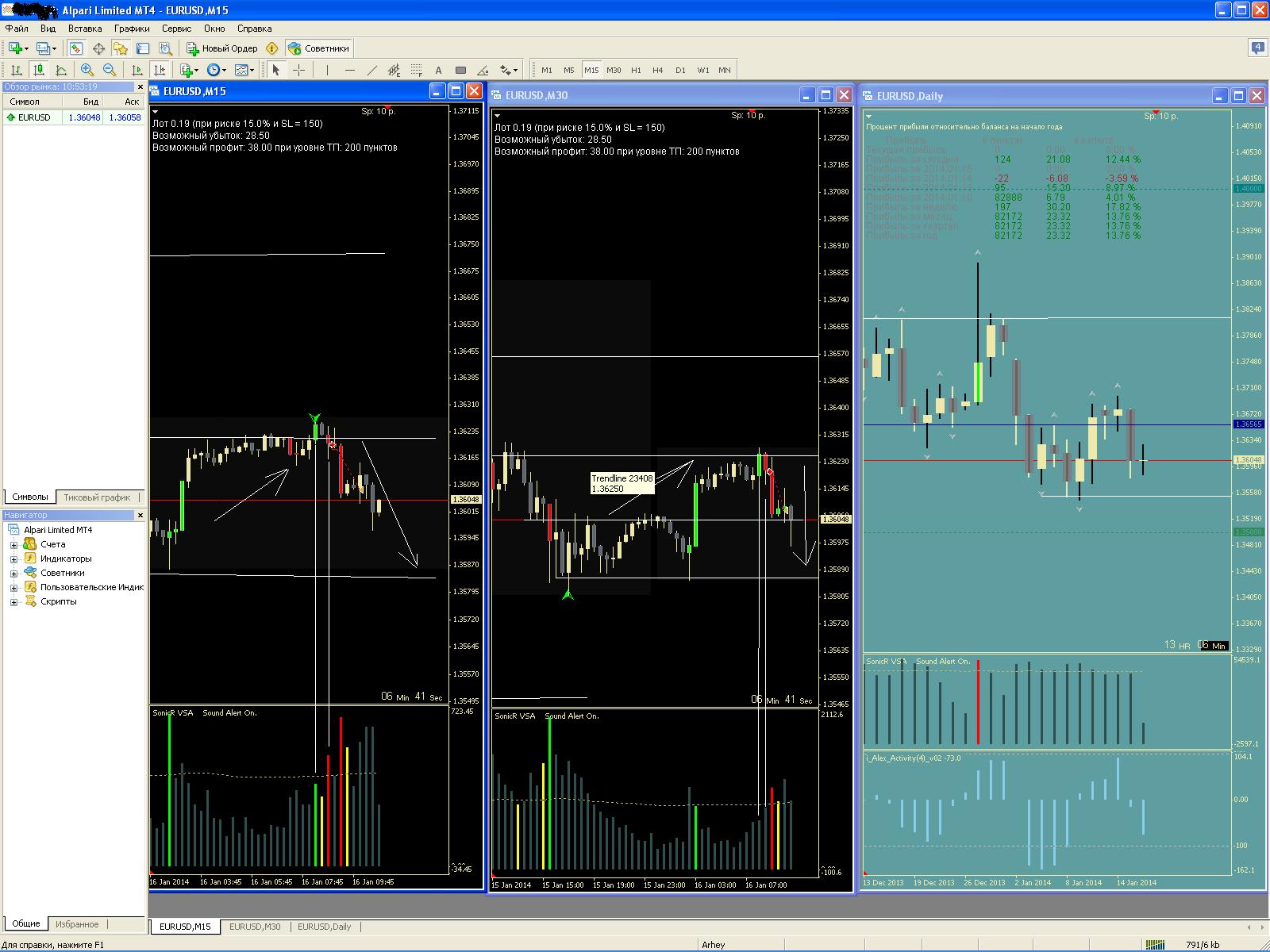The height and width of the screenshot is (952, 1270).
Task: Close the Навигатор panel
Action: (140, 516)
